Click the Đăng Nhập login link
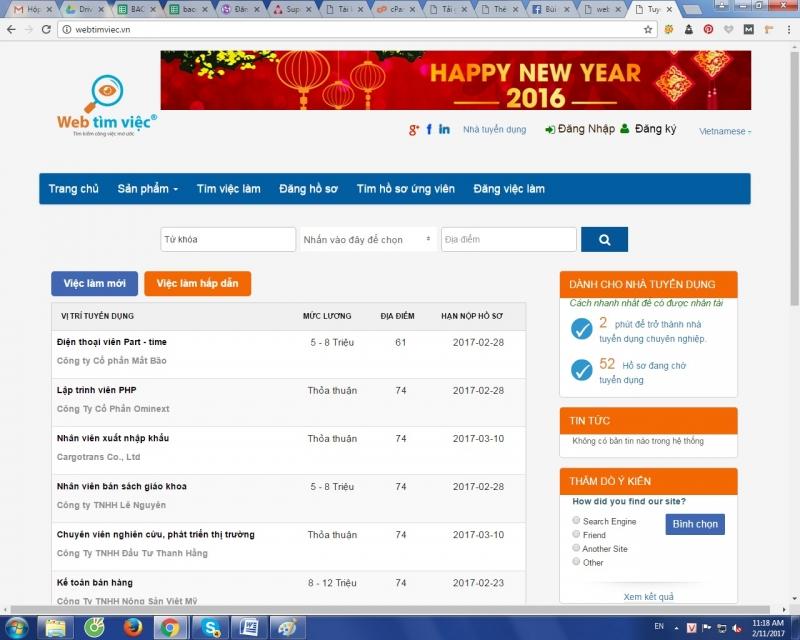 click(x=580, y=130)
